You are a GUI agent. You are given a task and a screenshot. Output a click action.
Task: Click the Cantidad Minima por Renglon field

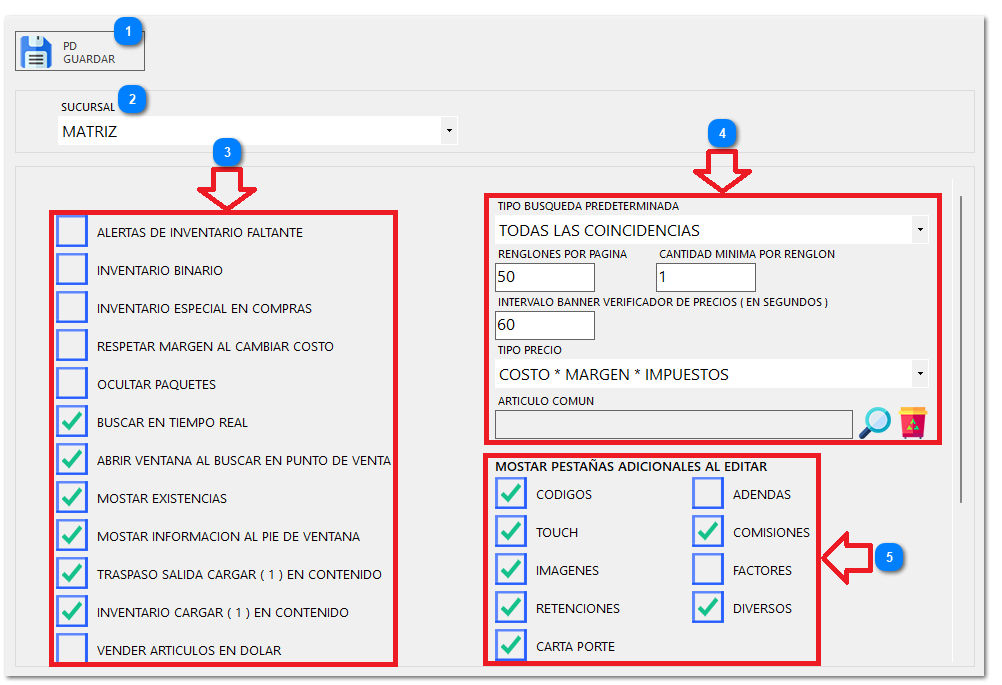[x=706, y=277]
